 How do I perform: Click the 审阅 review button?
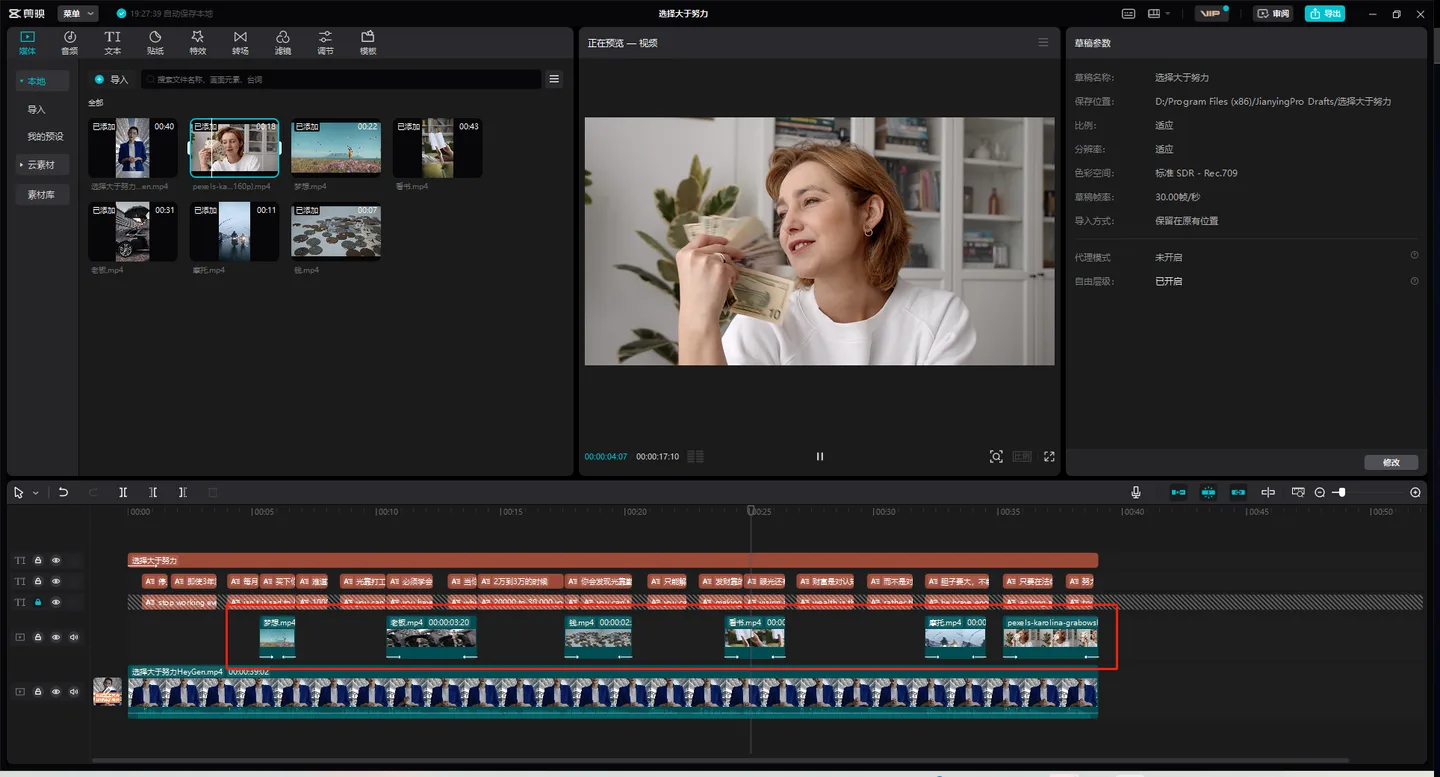pos(1274,13)
